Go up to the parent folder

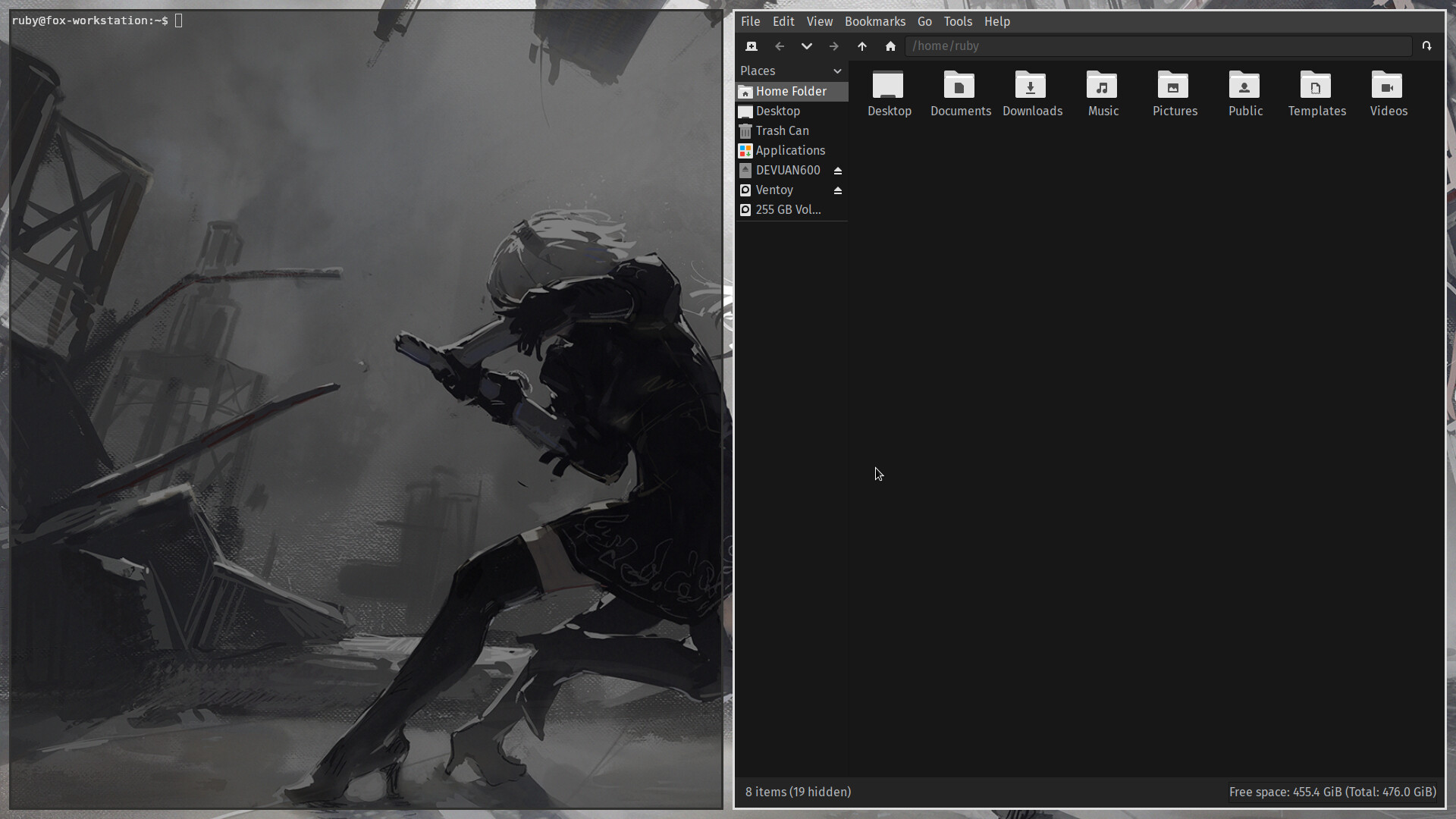(x=862, y=46)
